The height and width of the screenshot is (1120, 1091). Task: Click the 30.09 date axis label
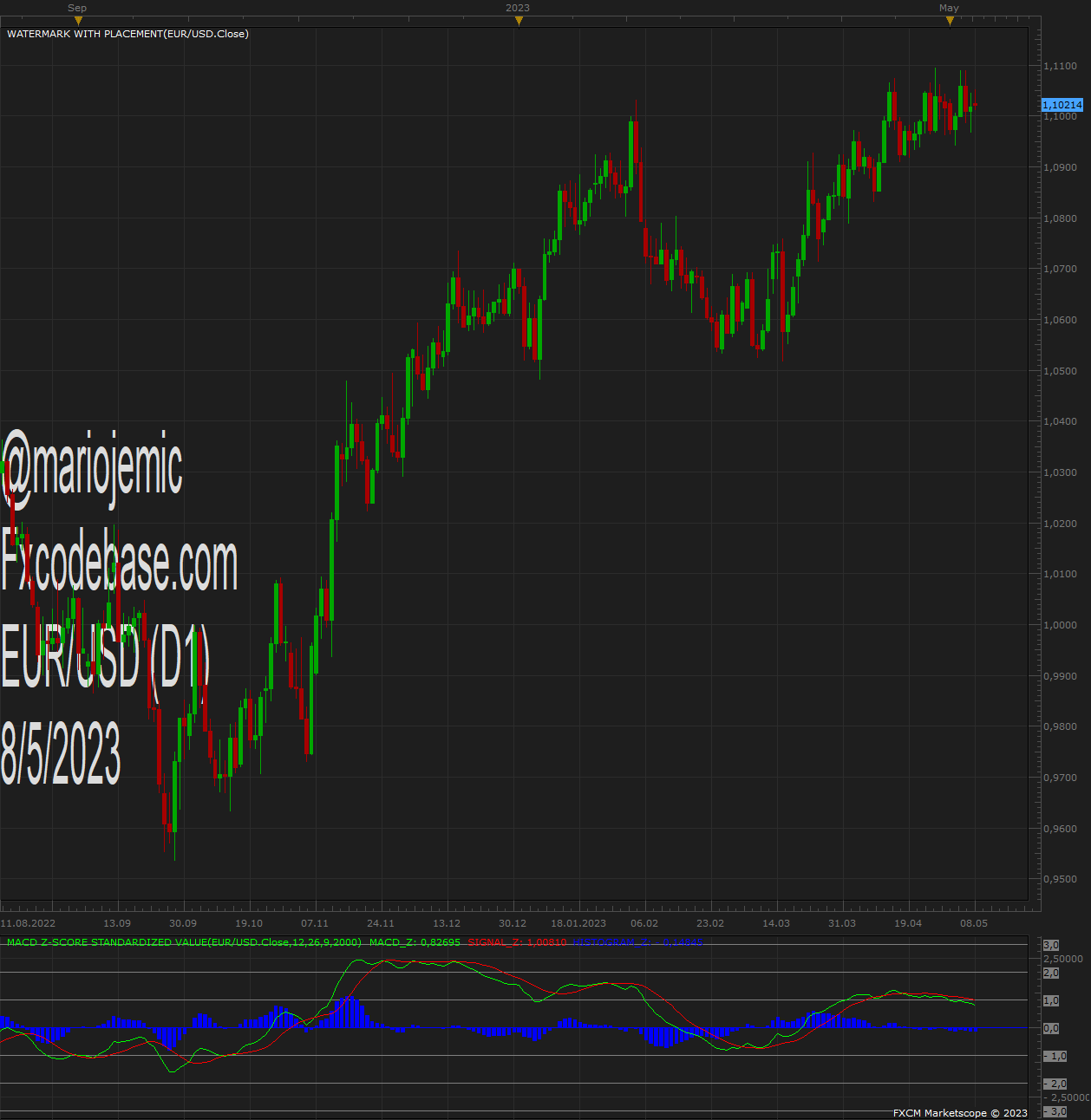[x=183, y=923]
